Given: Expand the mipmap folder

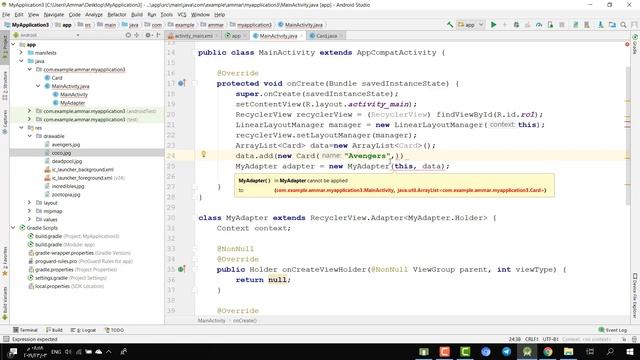Looking at the screenshot, I should coord(29,211).
